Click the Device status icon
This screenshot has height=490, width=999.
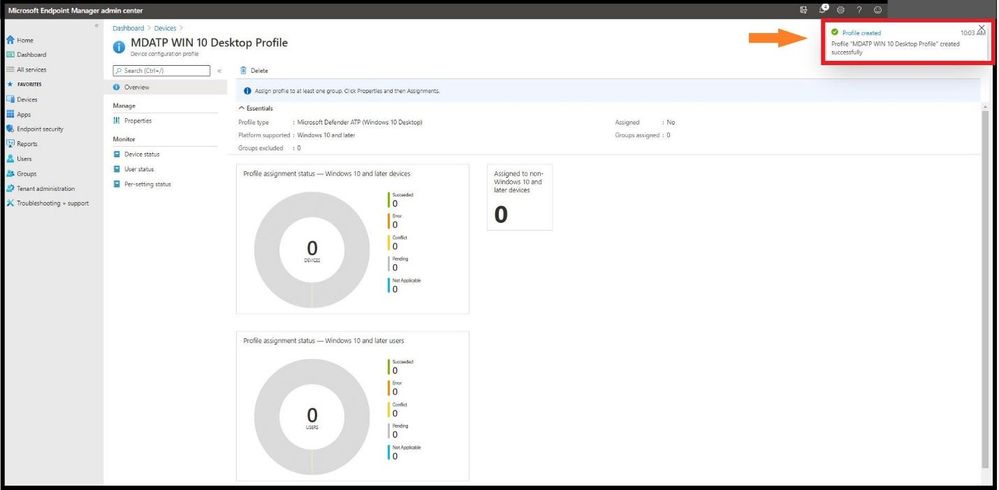pyautogui.click(x=117, y=154)
